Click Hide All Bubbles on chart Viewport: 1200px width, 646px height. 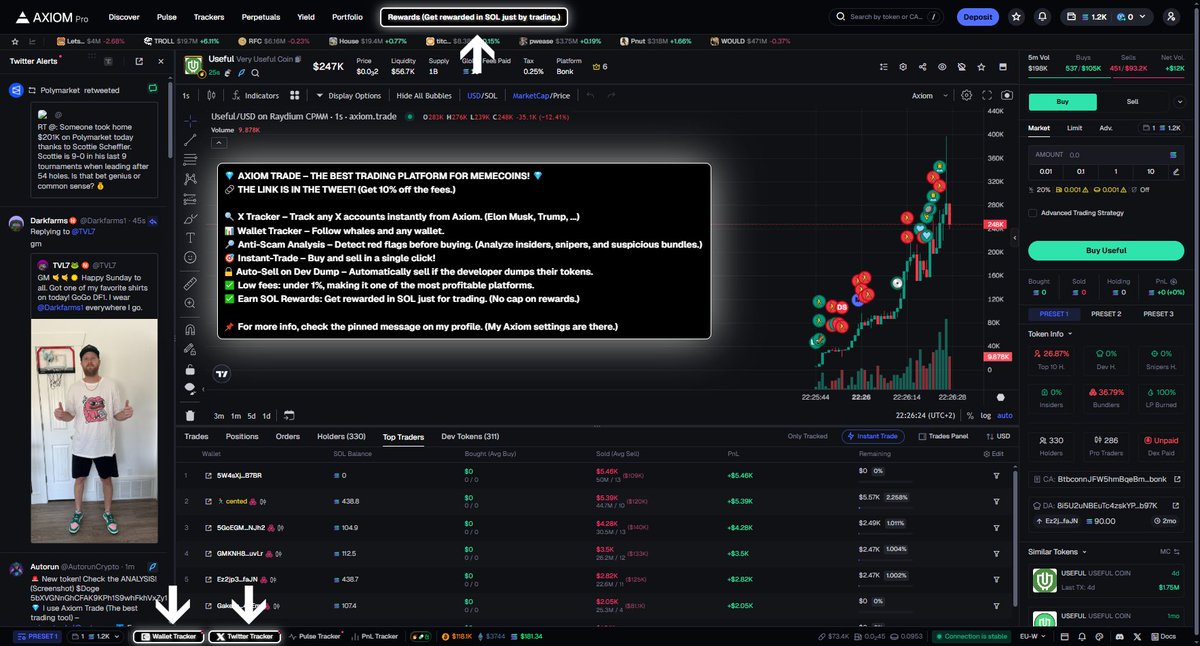[x=424, y=96]
